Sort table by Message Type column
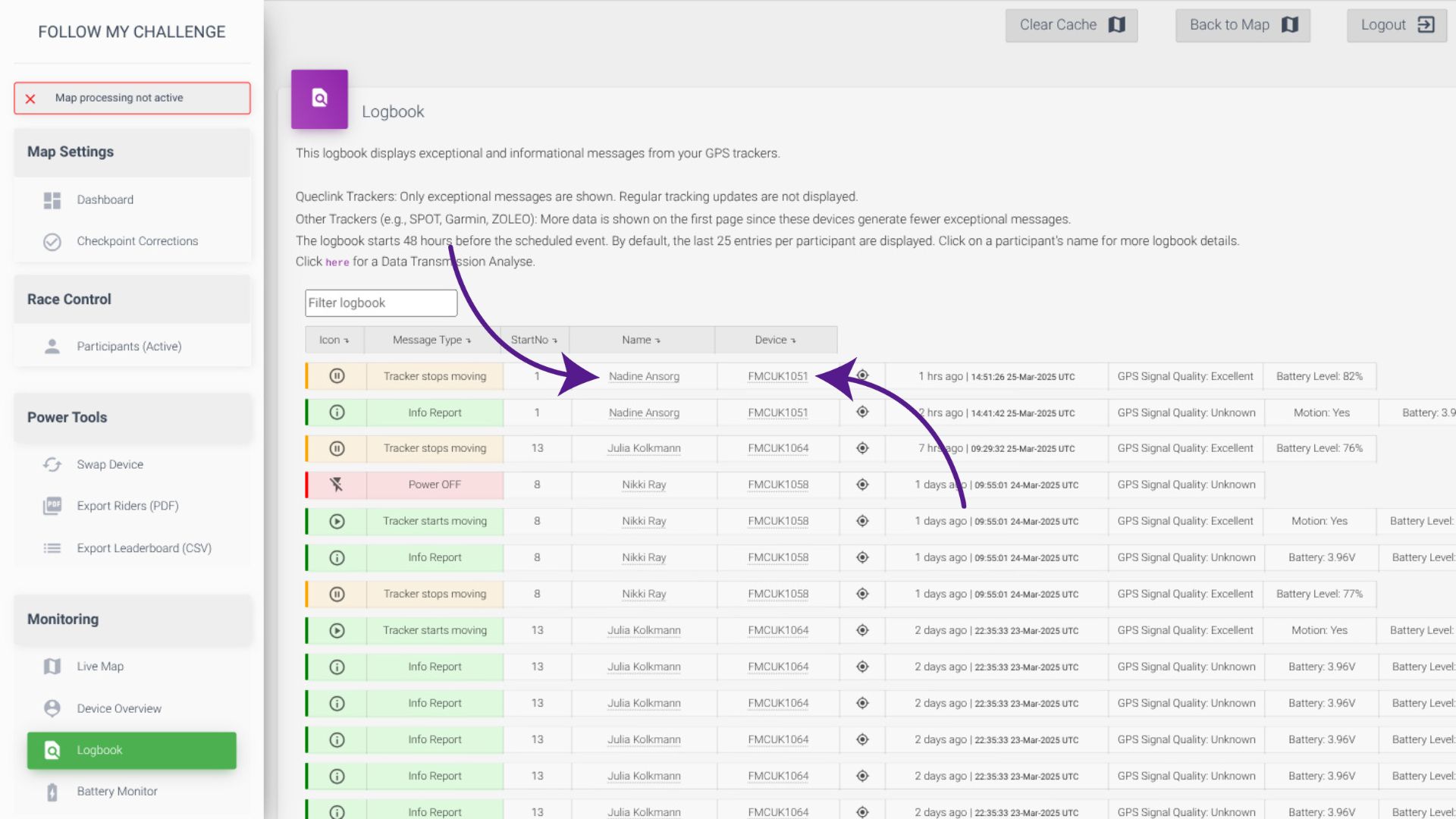The width and height of the screenshot is (1456, 819). click(x=431, y=340)
